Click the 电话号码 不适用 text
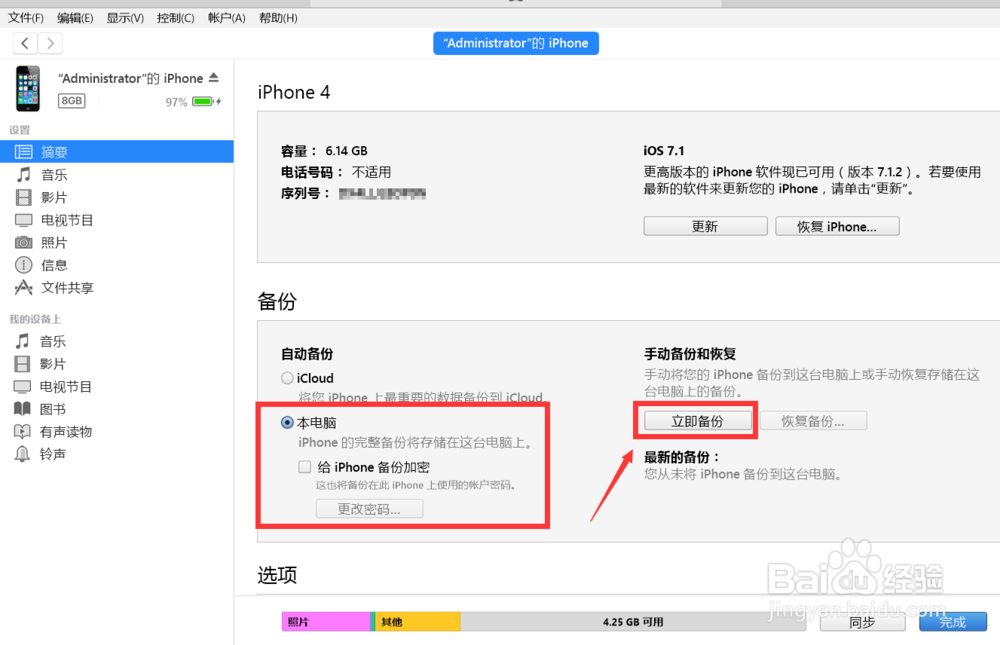Screen dimensions: 1000x645 (336, 172)
